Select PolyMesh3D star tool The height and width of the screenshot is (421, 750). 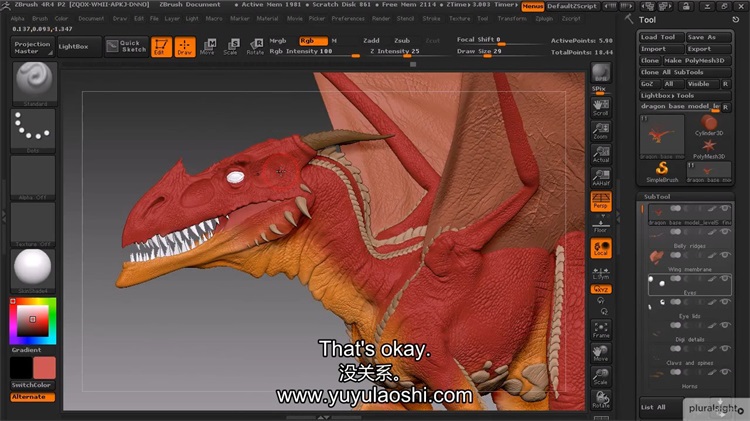coord(708,149)
